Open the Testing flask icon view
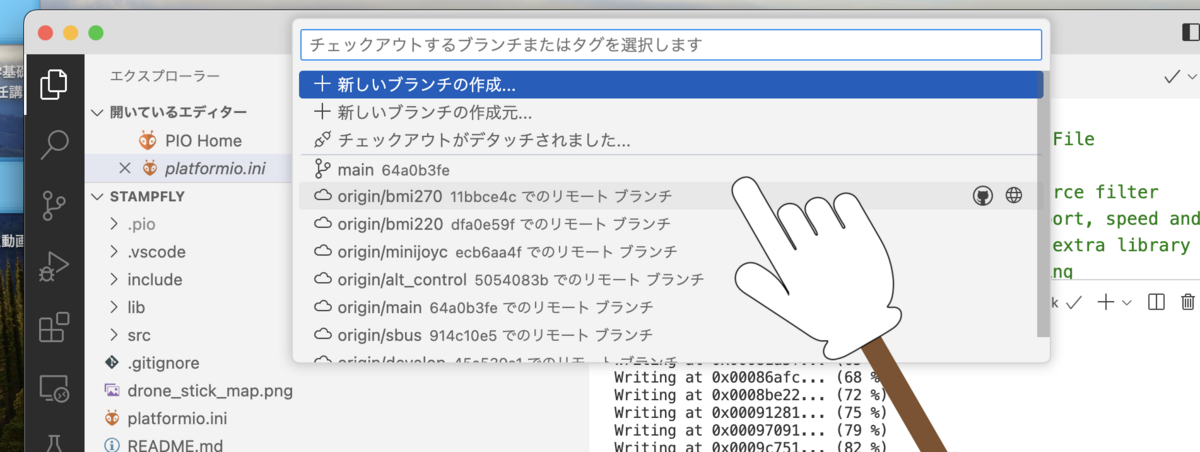This screenshot has height=452, width=1200. click(x=53, y=442)
